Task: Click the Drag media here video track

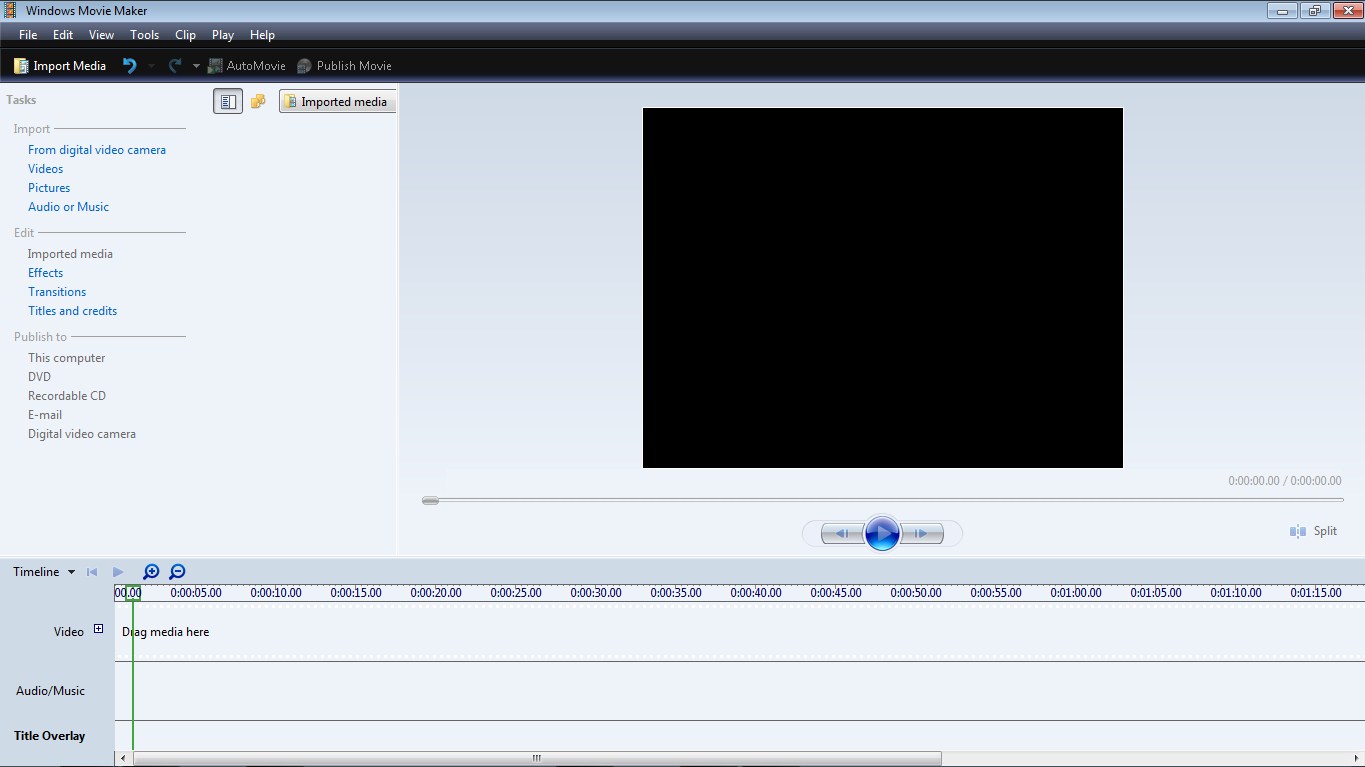Action: click(740, 632)
